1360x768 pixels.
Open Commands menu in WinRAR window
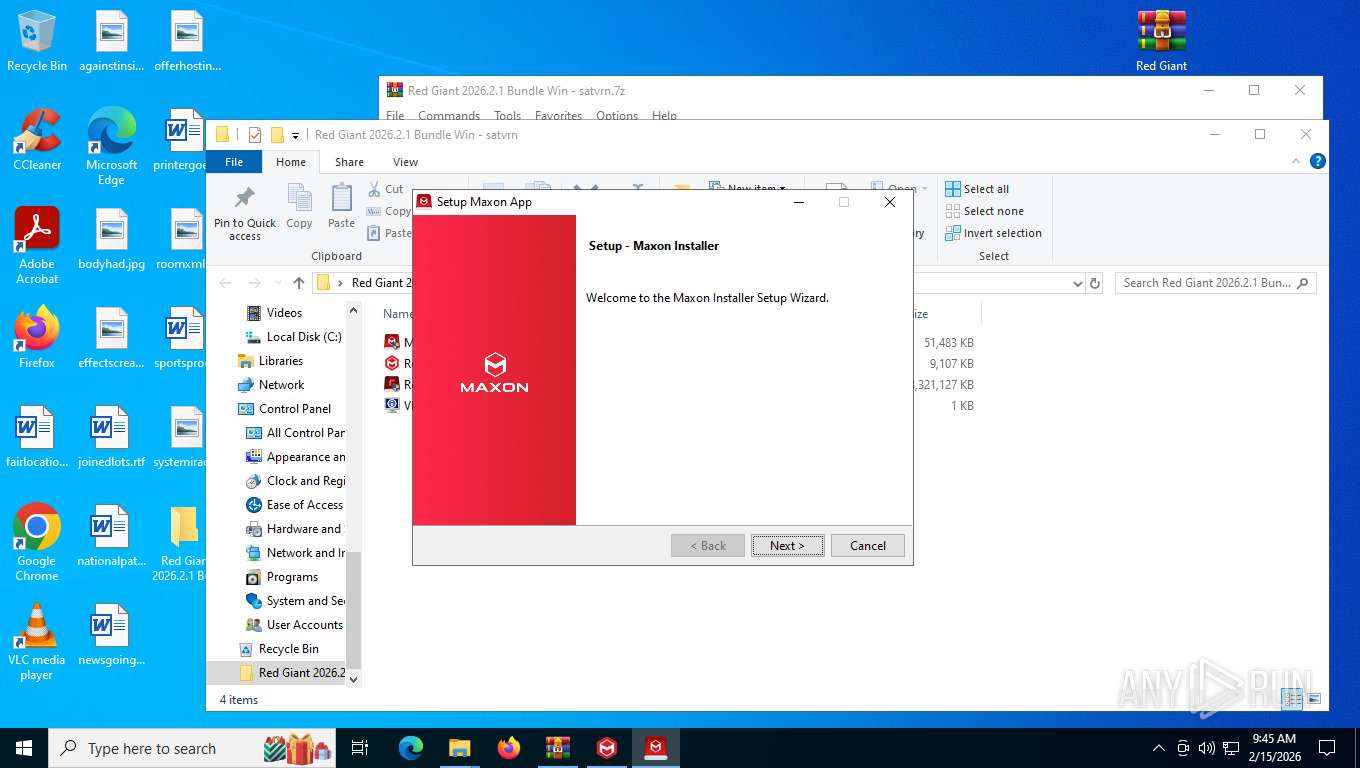[x=449, y=116]
